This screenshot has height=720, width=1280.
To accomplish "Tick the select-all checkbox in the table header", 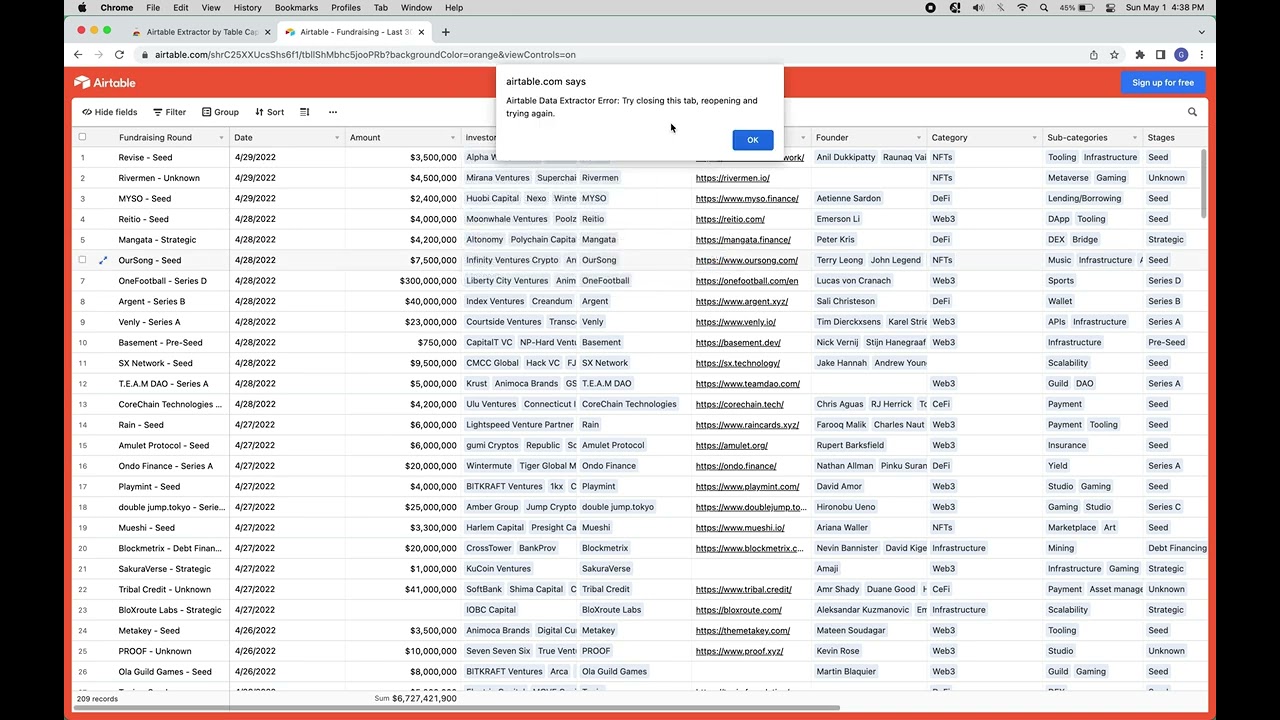I will click(82, 137).
